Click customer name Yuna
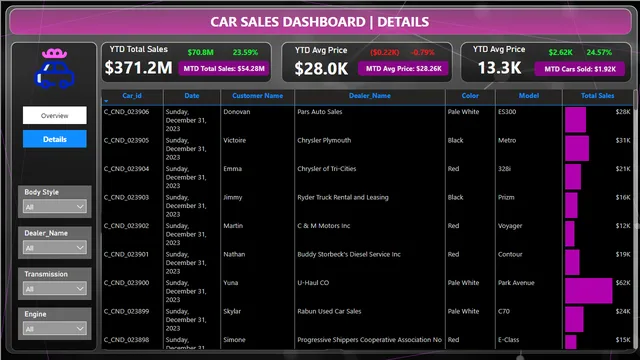Viewport: 640px width, 360px height. pos(231,282)
